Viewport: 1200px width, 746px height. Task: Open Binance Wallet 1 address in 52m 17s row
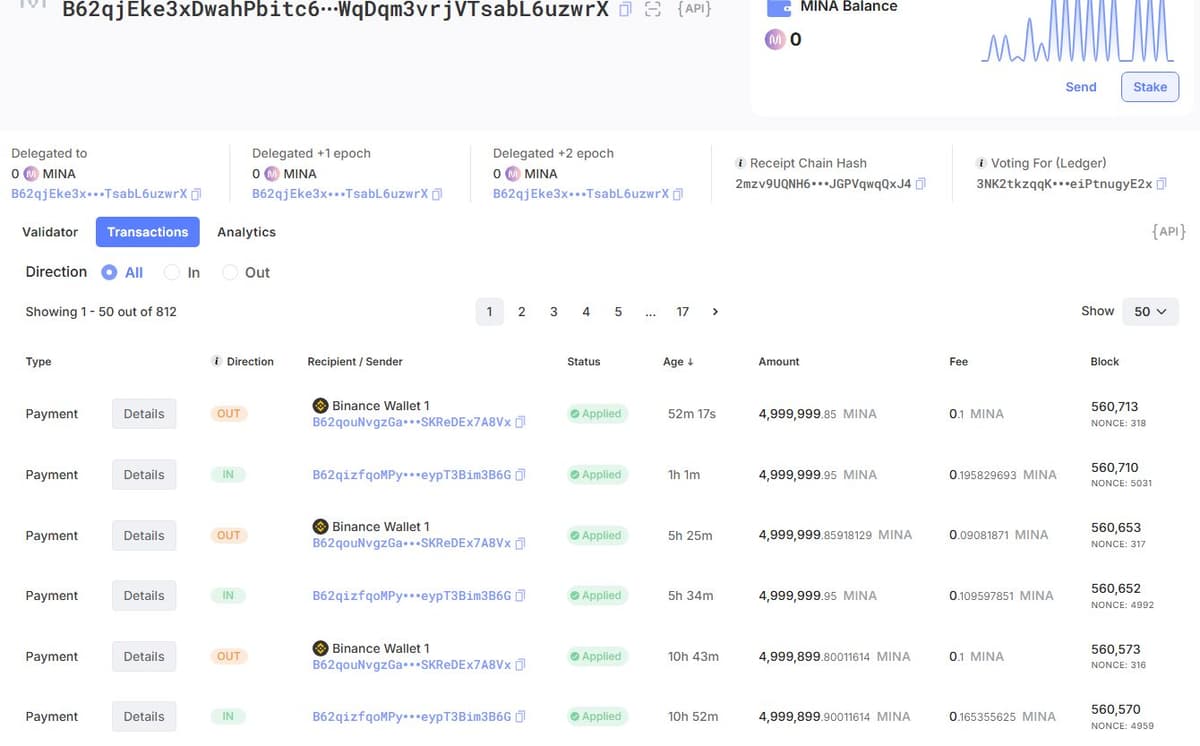point(411,422)
